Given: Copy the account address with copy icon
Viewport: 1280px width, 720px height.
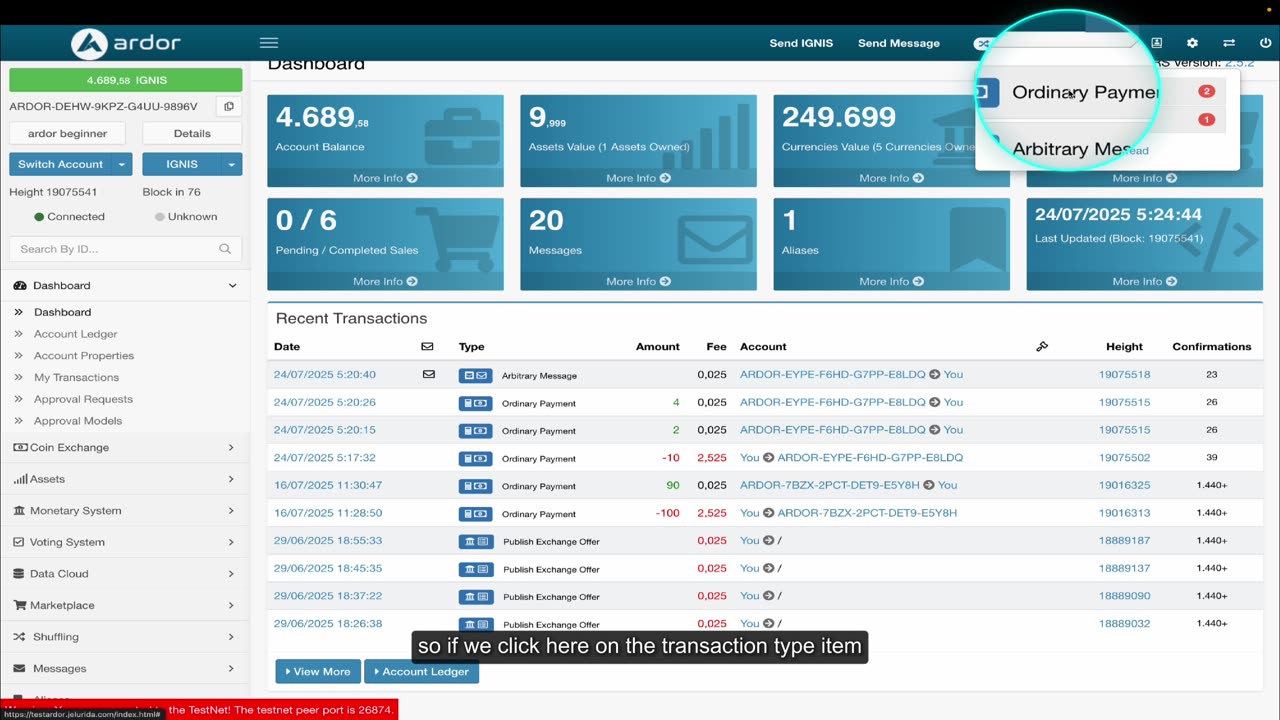Looking at the screenshot, I should 229,106.
